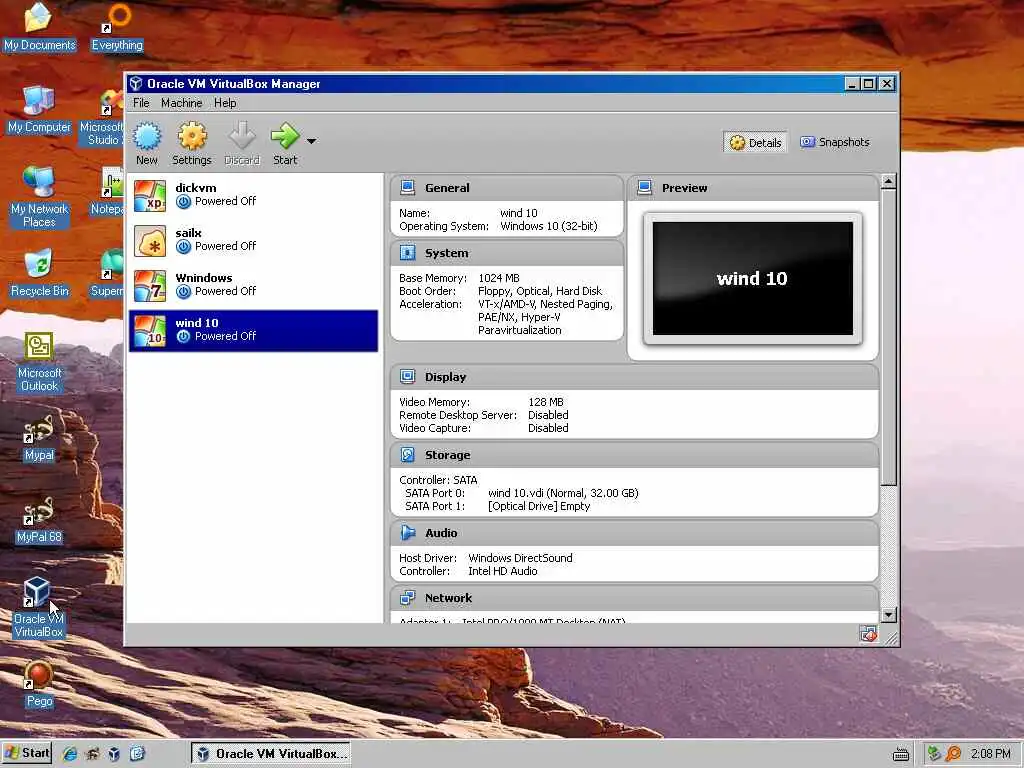This screenshot has height=768, width=1024.
Task: Open Oracle VM VirtualBox desktop shortcut
Action: (39, 607)
